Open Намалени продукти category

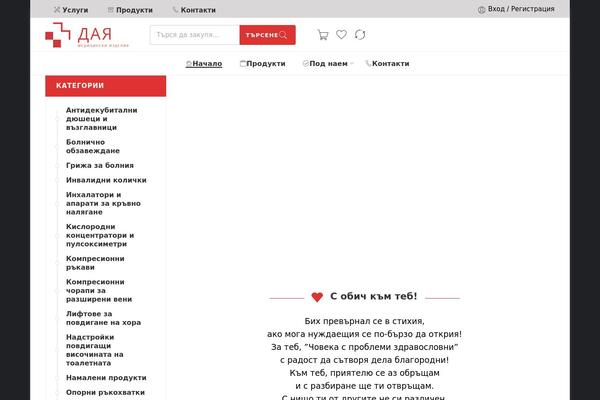click(x=106, y=378)
